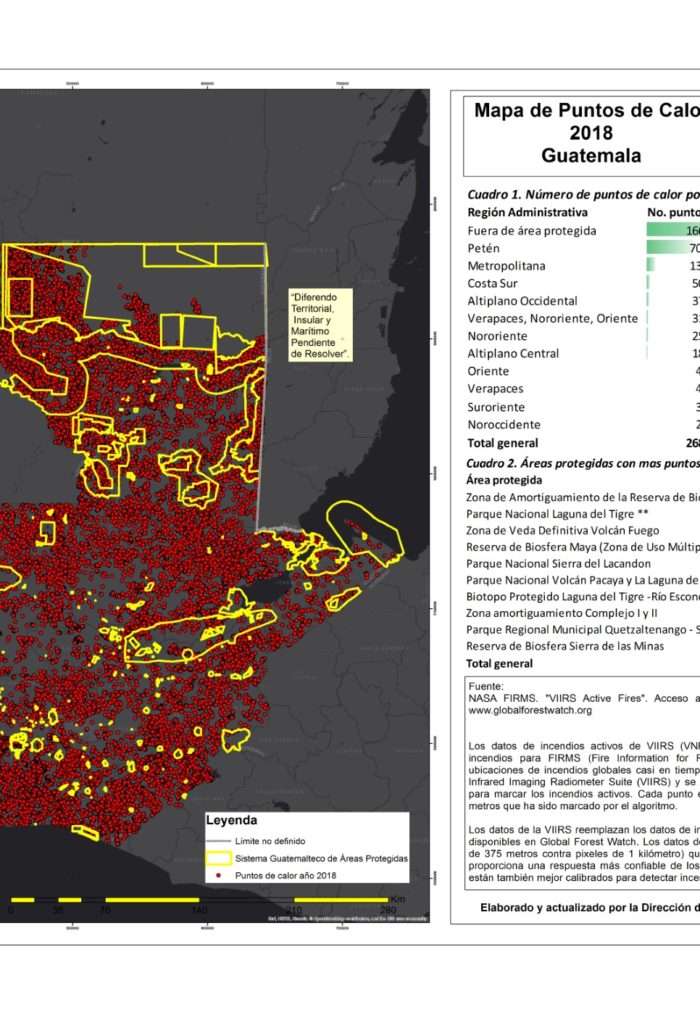Click 'Sistema Guatemalteco de Áreas Protegidas' legend label

(x=321, y=858)
